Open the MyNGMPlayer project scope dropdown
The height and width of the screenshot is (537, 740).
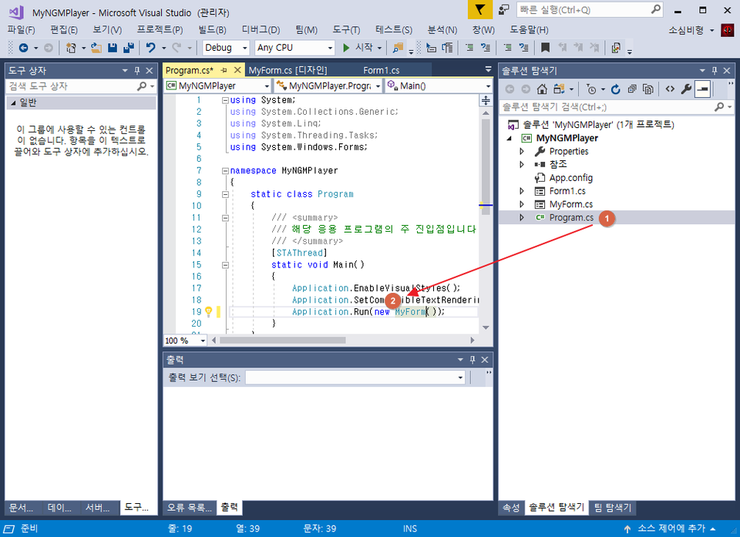218,86
